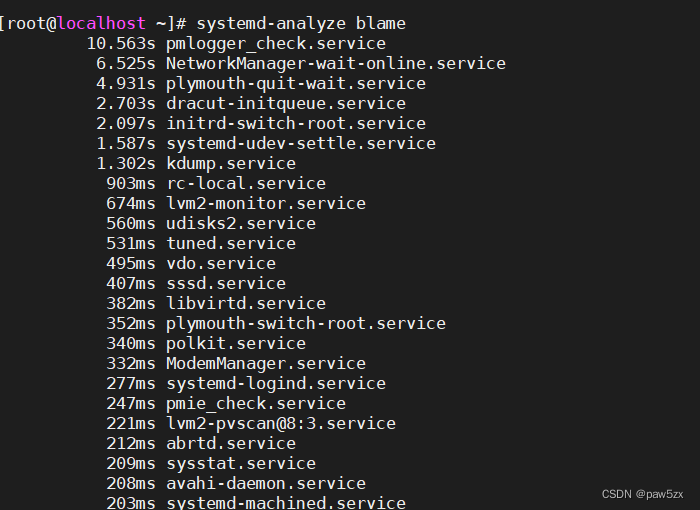Click the lvm2-pvscan@8:3.service line
700x510 pixels.
[x=280, y=423]
